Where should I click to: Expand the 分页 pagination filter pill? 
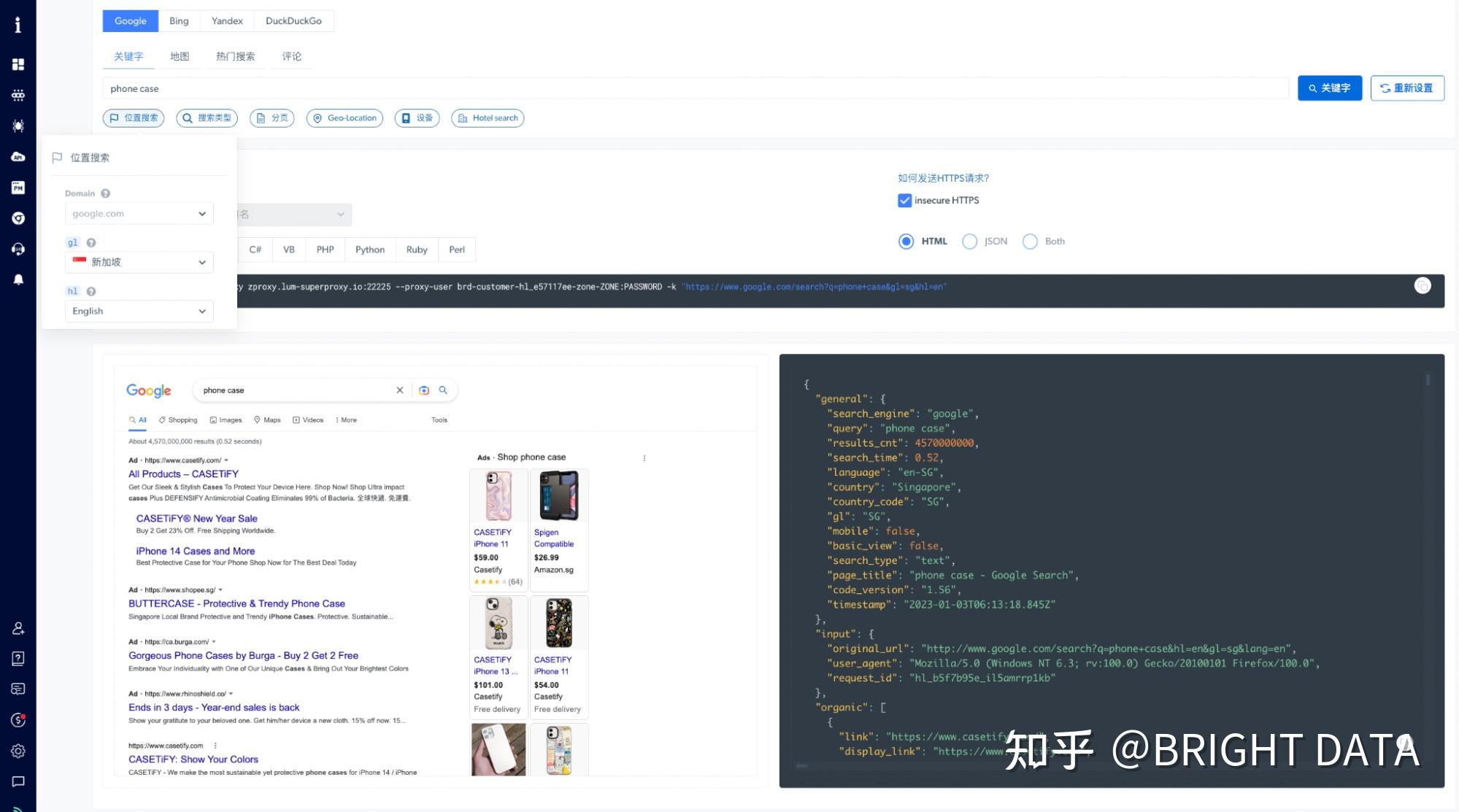(272, 118)
